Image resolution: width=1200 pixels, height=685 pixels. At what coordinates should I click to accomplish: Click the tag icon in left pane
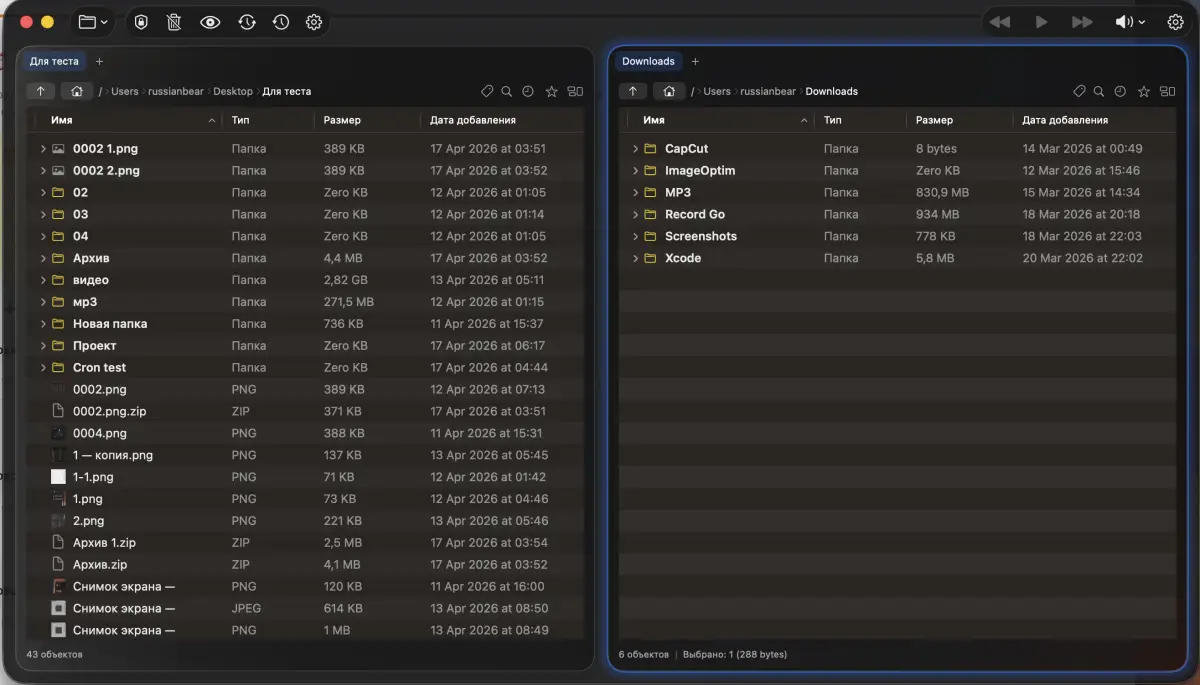click(x=487, y=91)
